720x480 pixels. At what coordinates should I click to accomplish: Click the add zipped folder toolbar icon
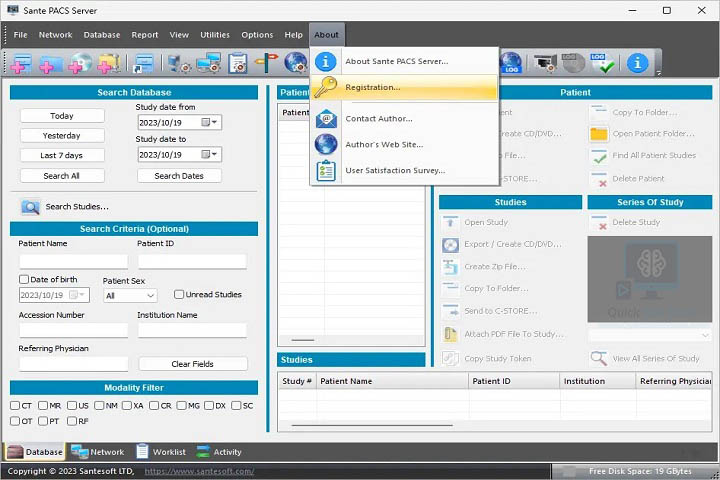pos(108,63)
